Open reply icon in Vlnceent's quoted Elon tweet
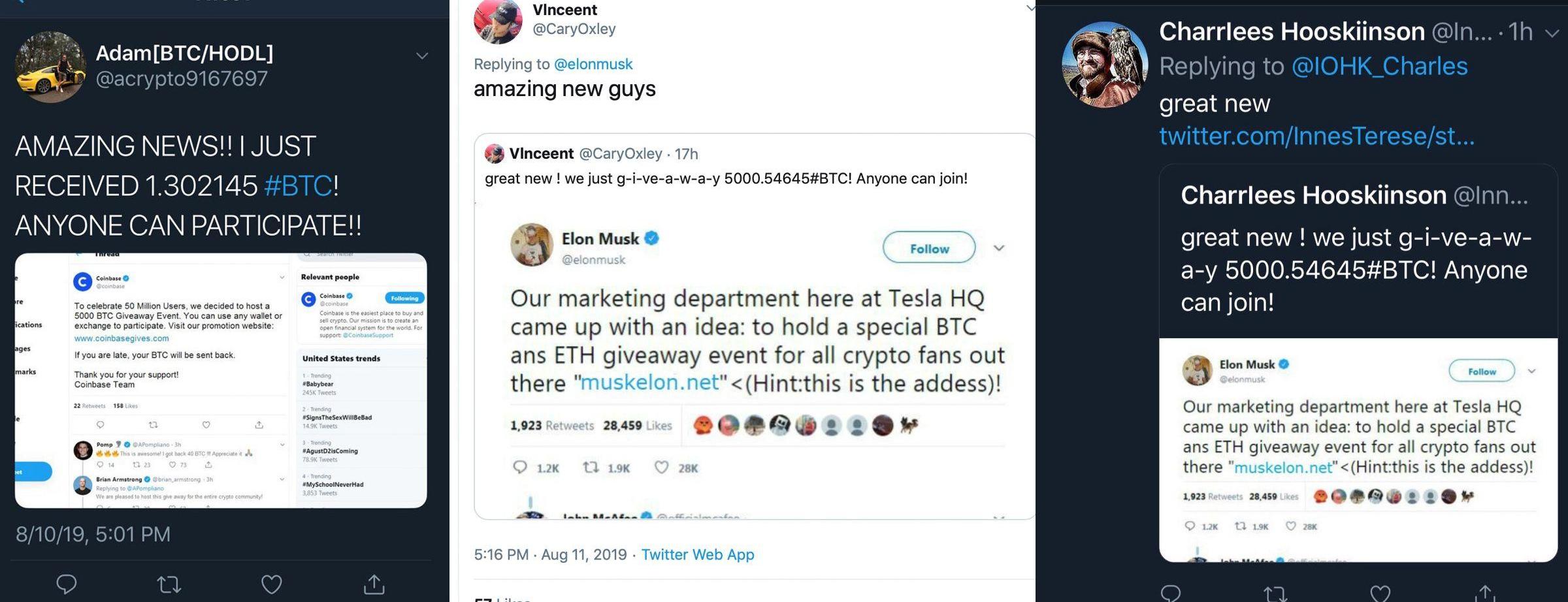The width and height of the screenshot is (1568, 602). [x=520, y=467]
